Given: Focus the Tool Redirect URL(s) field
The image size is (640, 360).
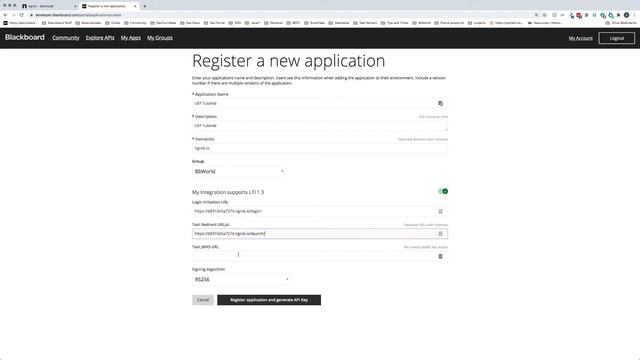Looking at the screenshot, I should click(x=320, y=233).
